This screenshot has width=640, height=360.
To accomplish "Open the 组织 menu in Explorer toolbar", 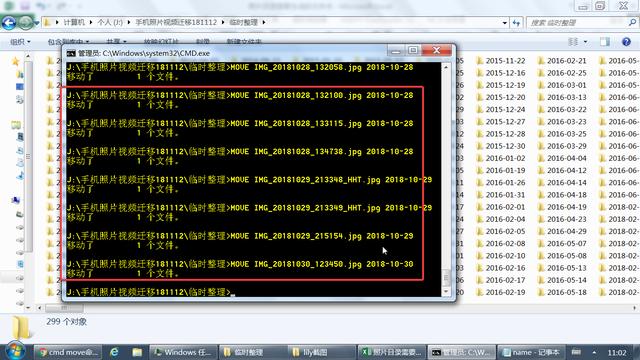I will pyautogui.click(x=20, y=42).
